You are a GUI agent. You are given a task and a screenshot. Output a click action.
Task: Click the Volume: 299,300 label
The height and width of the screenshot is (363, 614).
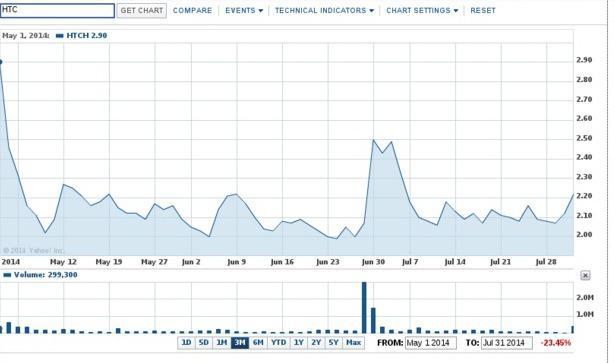[40, 275]
